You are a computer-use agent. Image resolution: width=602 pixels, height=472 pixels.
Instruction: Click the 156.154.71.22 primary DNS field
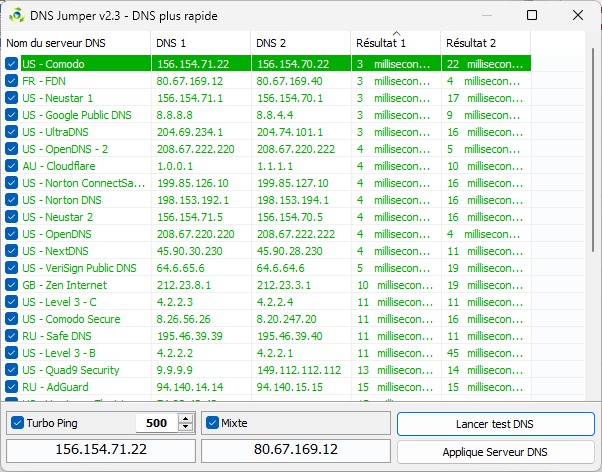pos(101,449)
